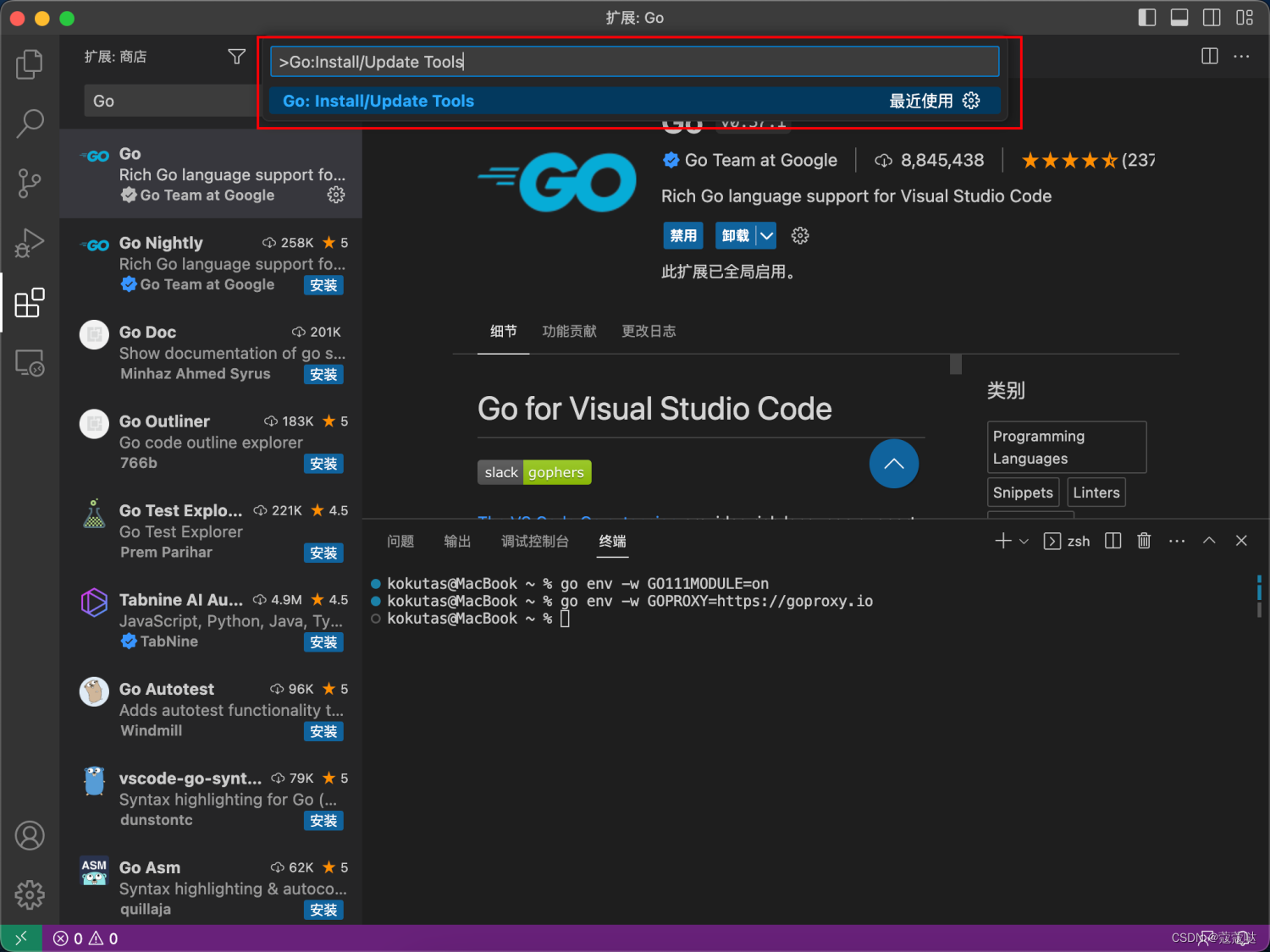1270x952 pixels.
Task: Open the Accounts menu icon
Action: point(30,836)
